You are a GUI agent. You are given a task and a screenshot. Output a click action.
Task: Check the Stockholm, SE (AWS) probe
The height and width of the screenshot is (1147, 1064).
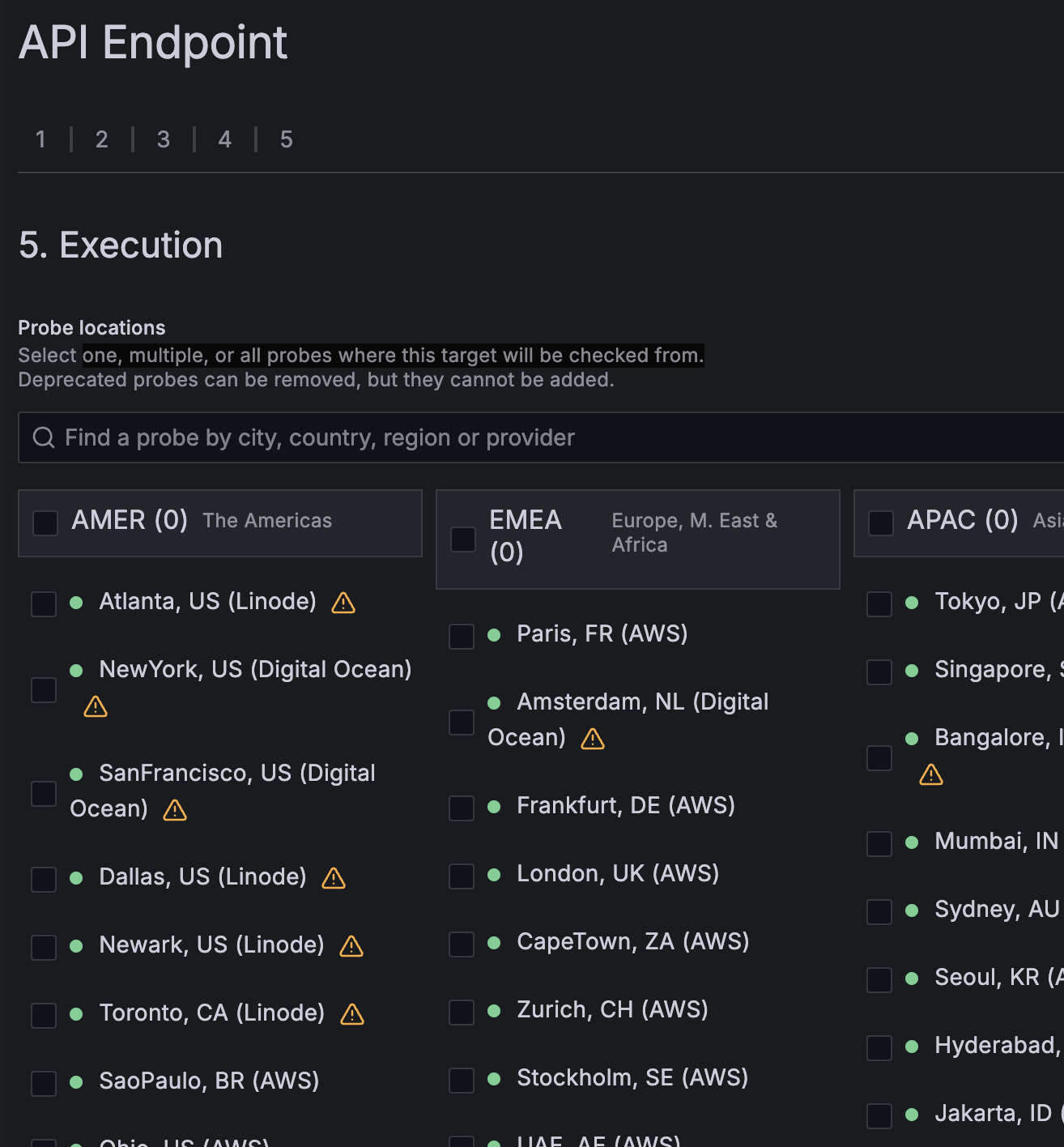461,1079
